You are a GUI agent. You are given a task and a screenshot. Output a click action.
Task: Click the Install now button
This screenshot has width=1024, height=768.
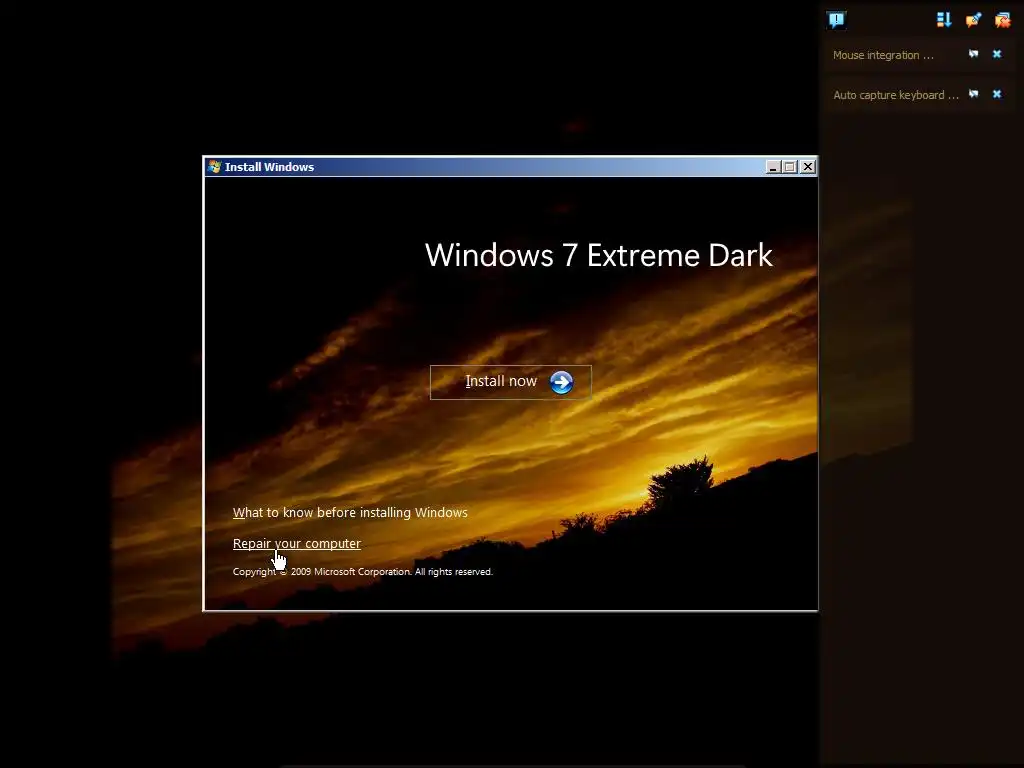click(x=511, y=382)
